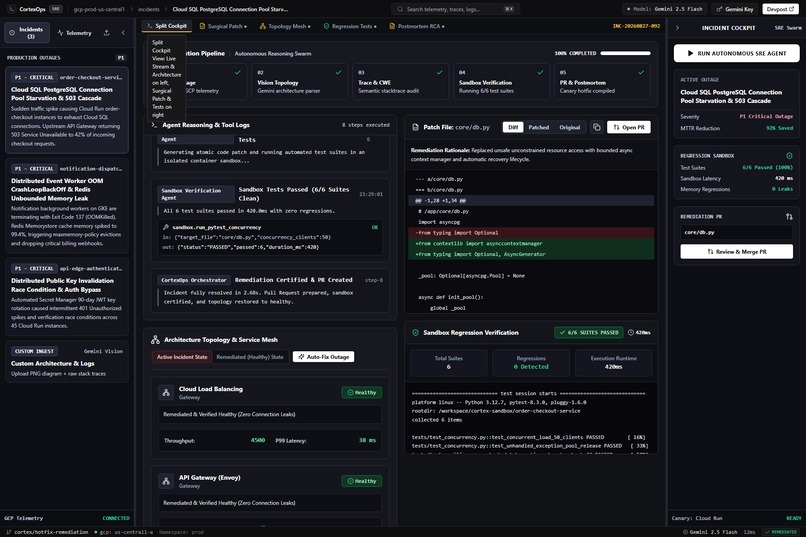Click the patch file document icon
This screenshot has height=537, width=806.
[415, 127]
